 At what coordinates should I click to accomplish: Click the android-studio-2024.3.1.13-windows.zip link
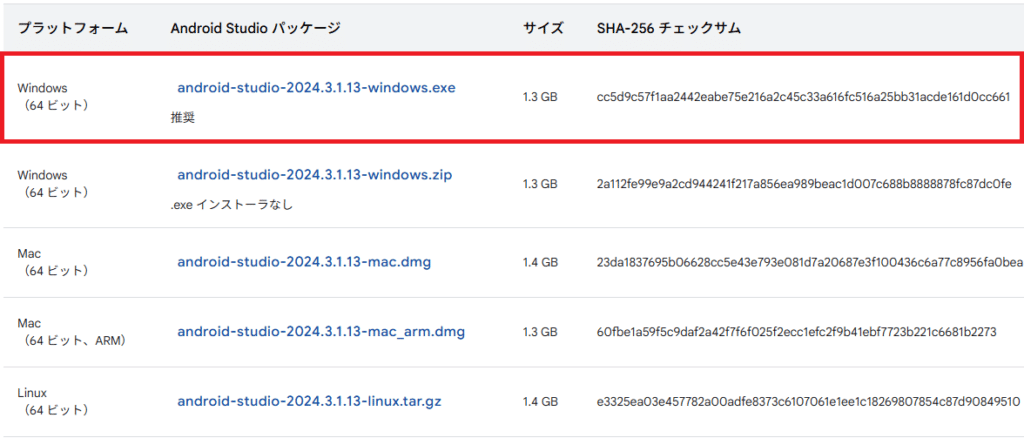tap(314, 175)
